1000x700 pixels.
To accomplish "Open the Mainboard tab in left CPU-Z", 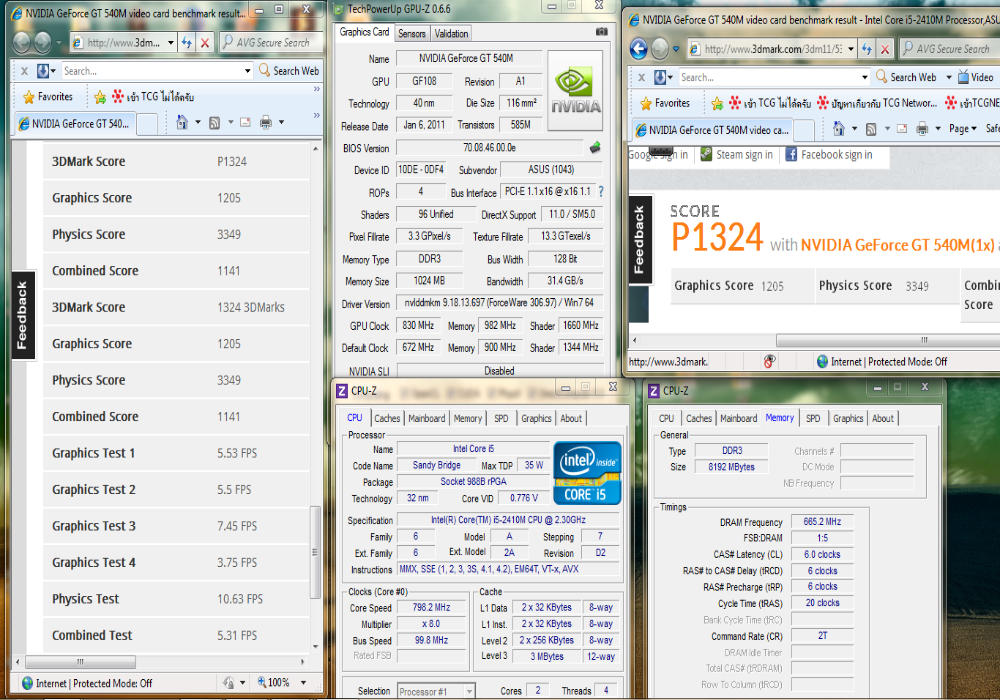I will (427, 418).
